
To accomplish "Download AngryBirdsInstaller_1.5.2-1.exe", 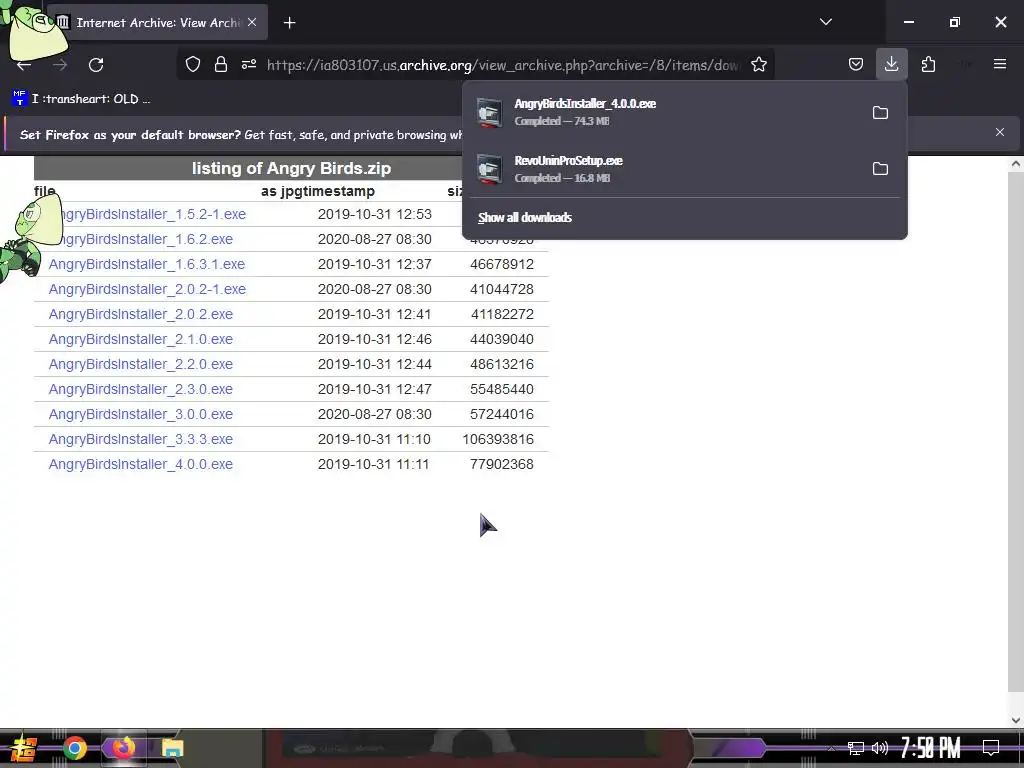I will click(147, 214).
